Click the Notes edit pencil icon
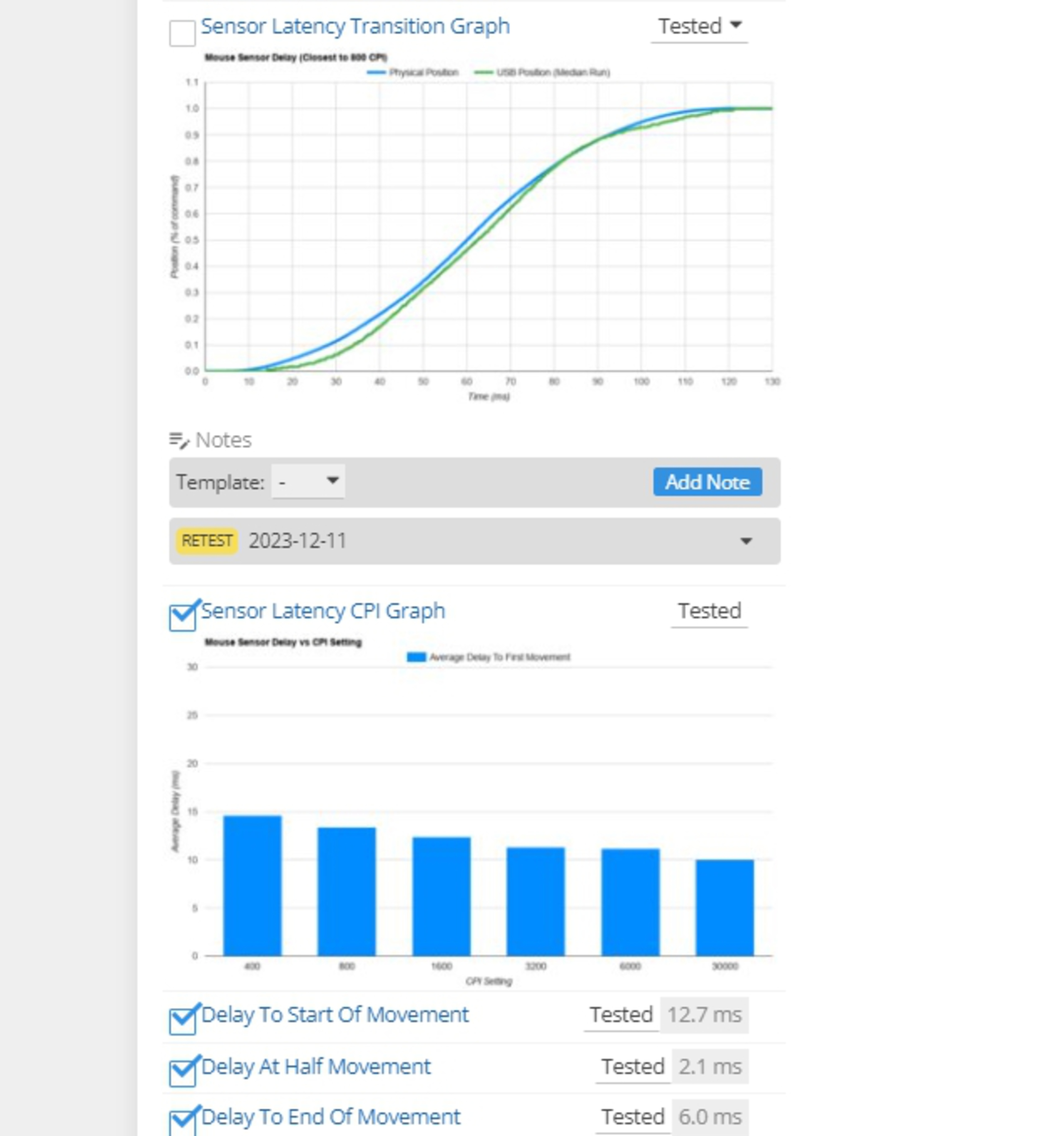Screen dimensions: 1064x1136 coord(179,440)
